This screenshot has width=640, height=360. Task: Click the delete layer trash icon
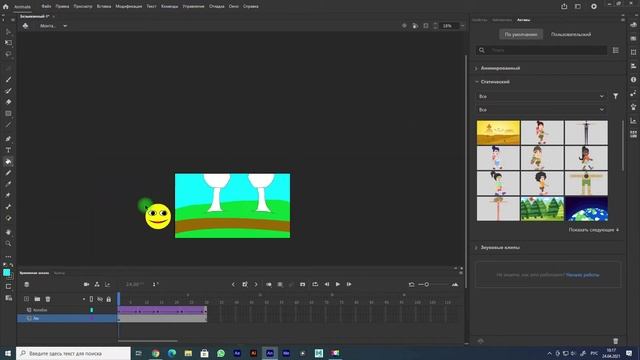pos(48,299)
